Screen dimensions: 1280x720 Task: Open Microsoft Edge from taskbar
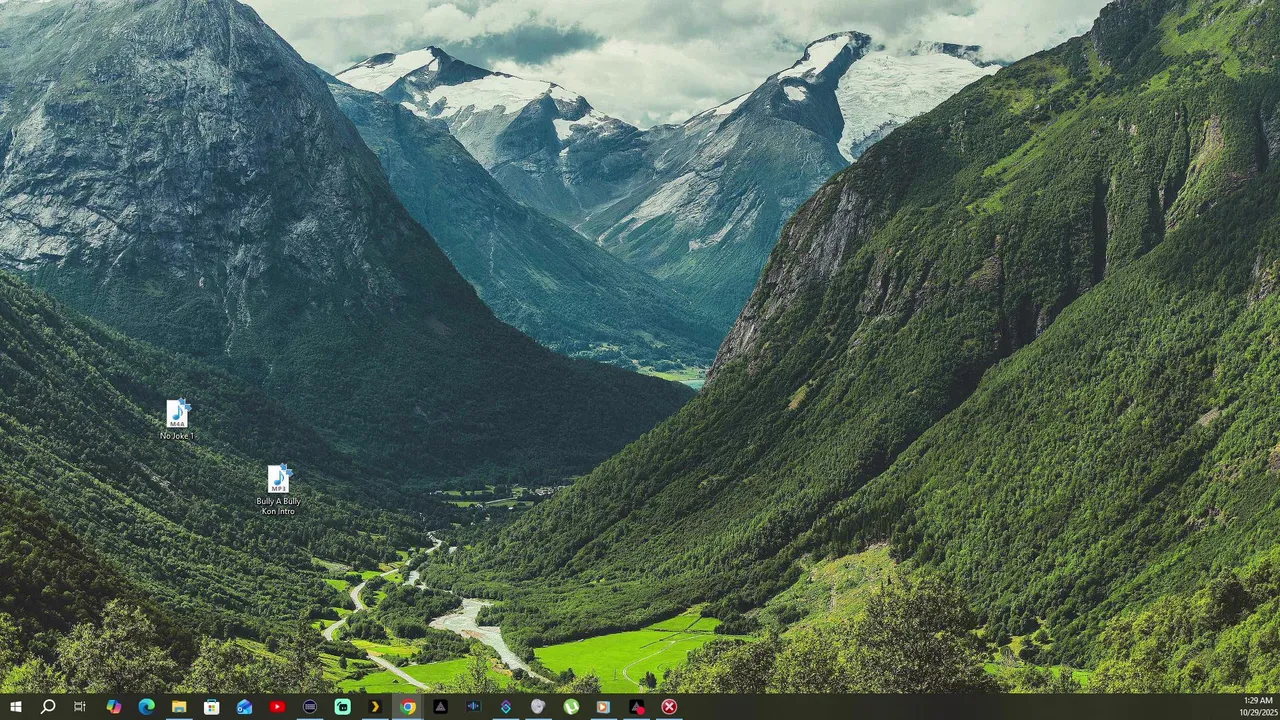pos(147,707)
